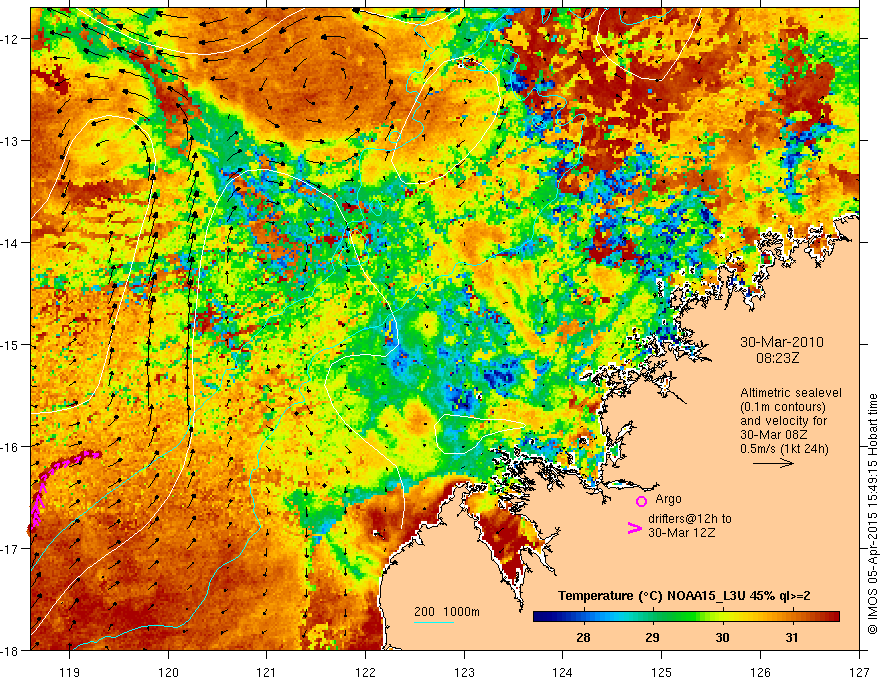Click latitude axis label -16

click(x=11, y=447)
